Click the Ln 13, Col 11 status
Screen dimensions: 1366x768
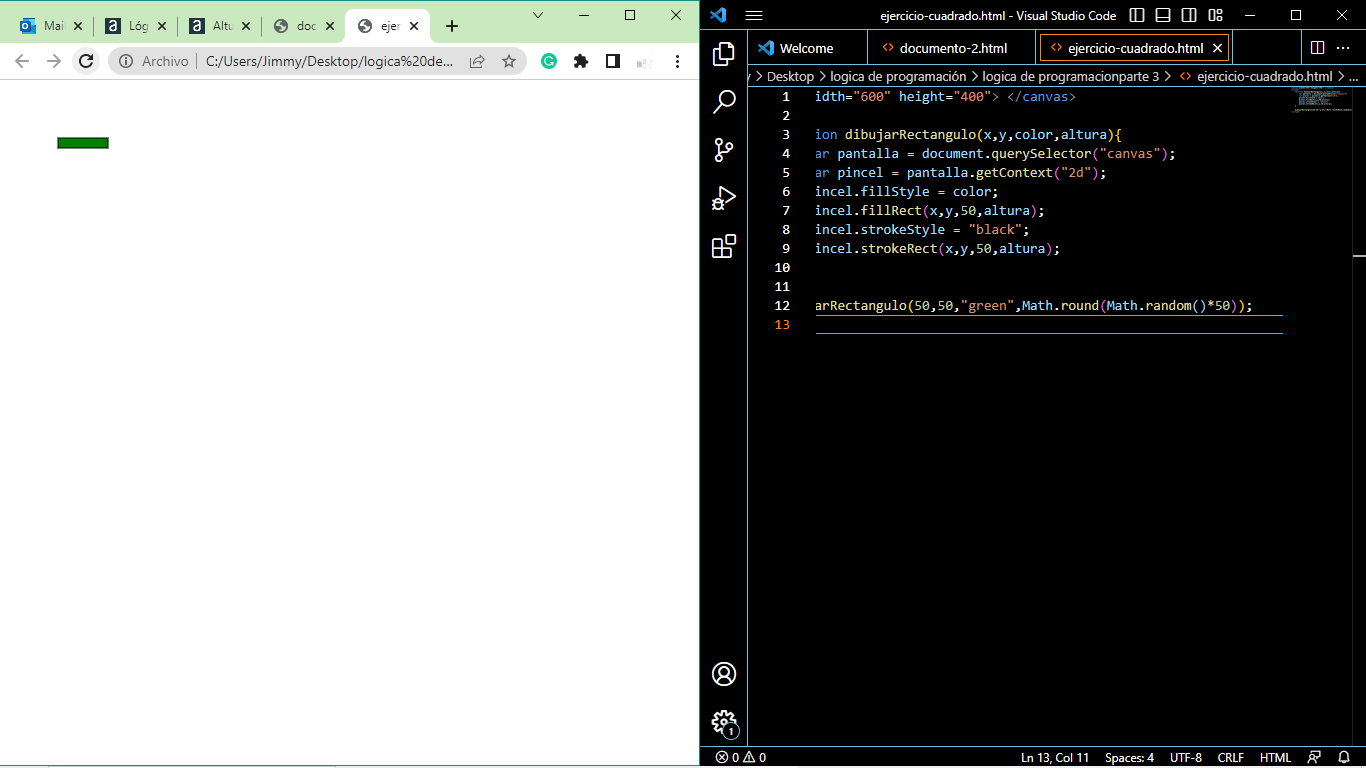(x=1055, y=758)
